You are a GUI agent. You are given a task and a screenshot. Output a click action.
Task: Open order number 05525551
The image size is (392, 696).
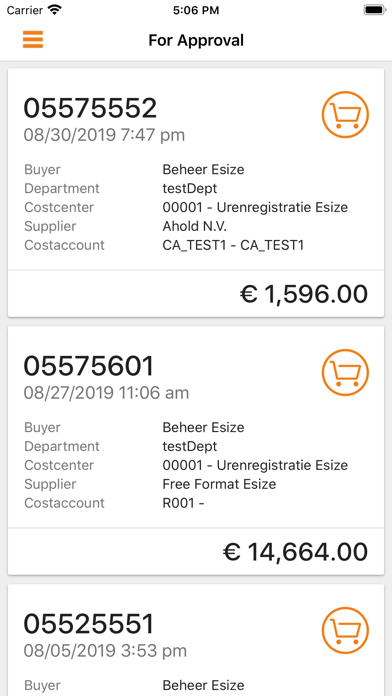coord(88,624)
